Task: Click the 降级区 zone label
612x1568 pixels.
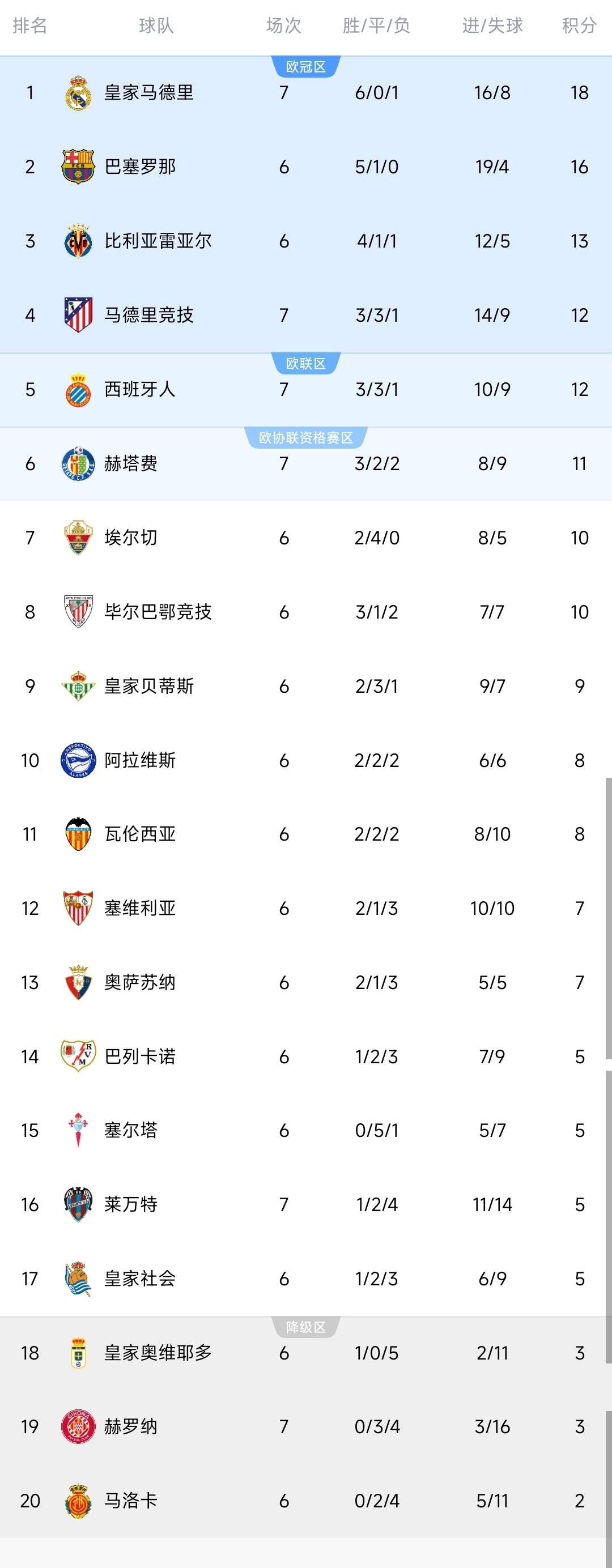Action: click(x=305, y=1328)
